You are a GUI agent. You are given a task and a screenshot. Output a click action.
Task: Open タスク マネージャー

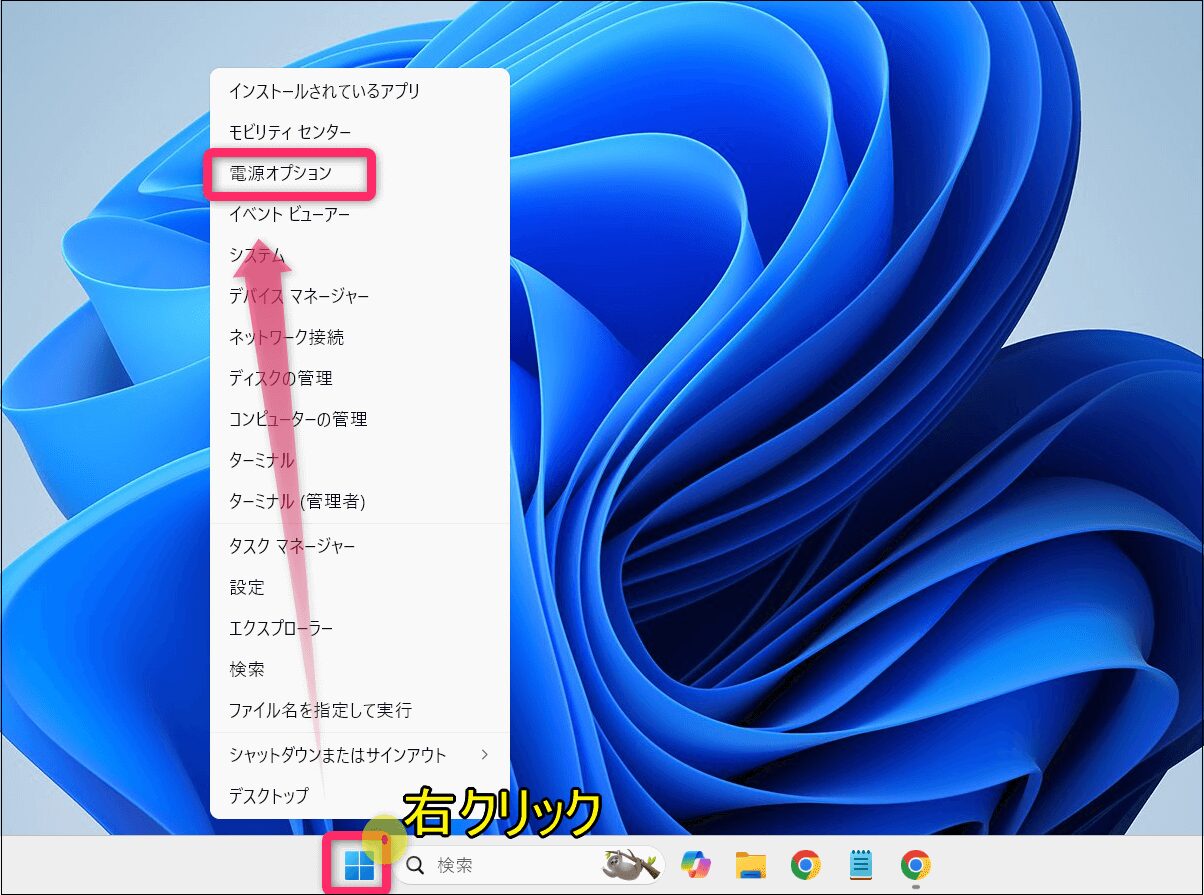pos(292,546)
